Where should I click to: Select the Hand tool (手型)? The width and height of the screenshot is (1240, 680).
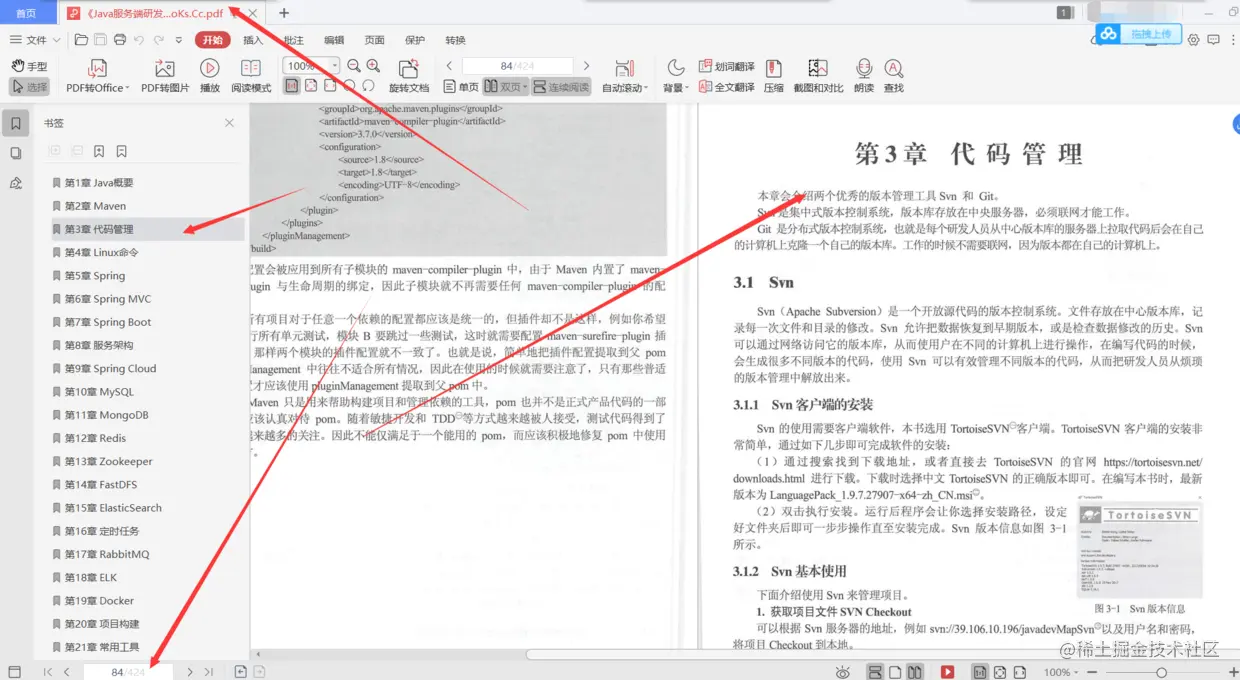click(30, 66)
